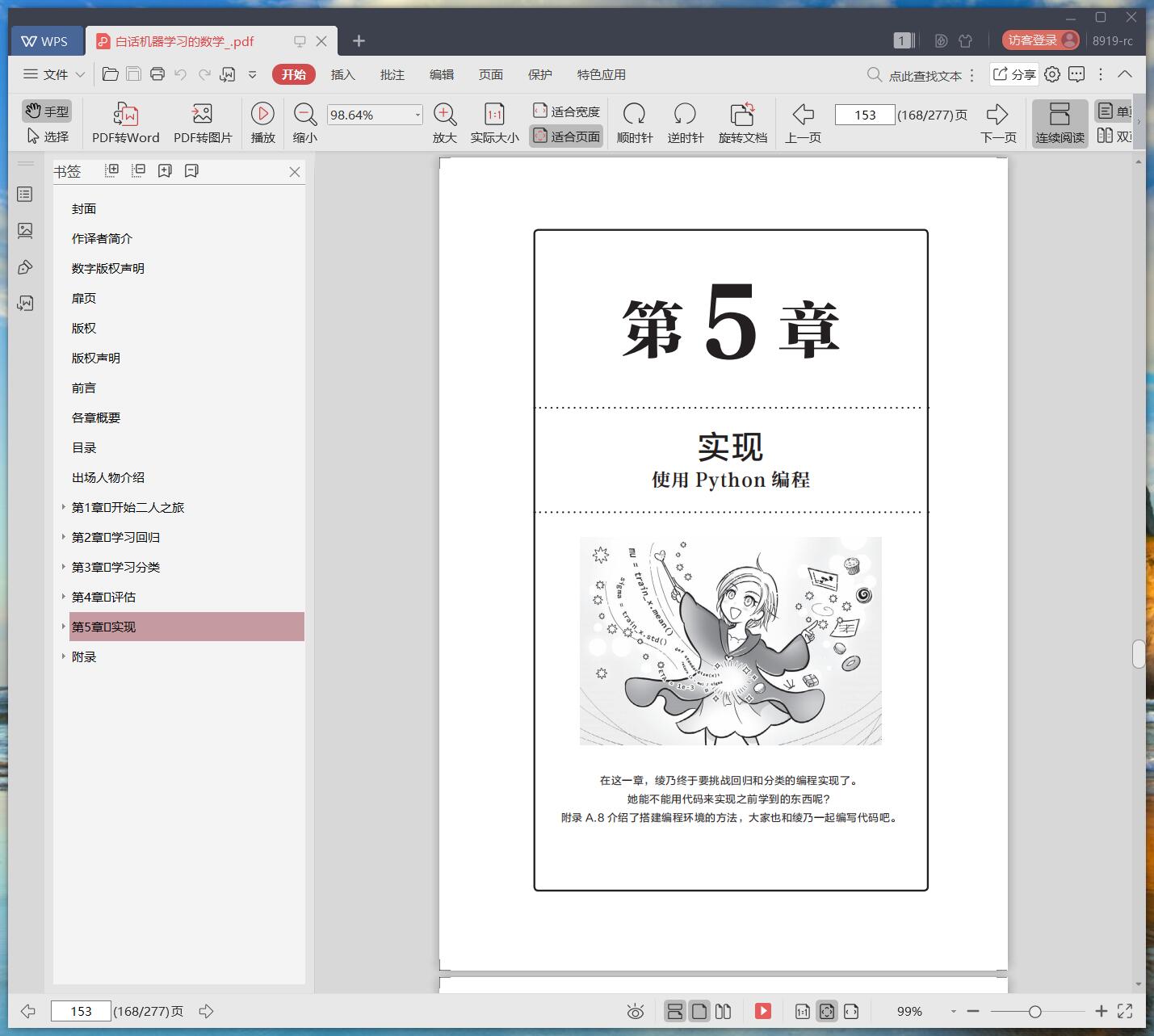Viewport: 1154px width, 1036px height.
Task: Toggle 单页 single page in the ribbon
Action: click(1114, 111)
